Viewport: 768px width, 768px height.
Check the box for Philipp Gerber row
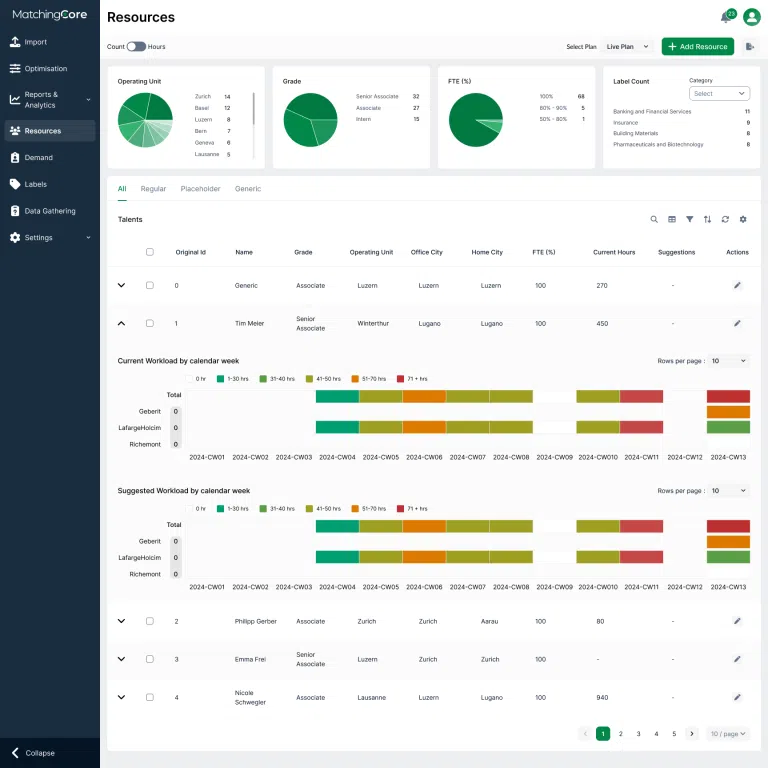tap(150, 621)
